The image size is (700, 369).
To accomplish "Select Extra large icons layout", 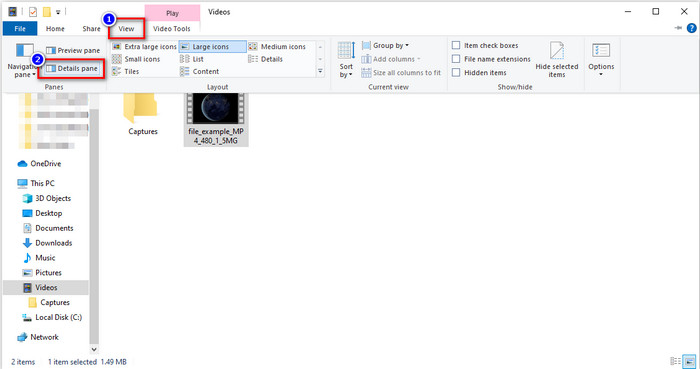I will tap(145, 46).
